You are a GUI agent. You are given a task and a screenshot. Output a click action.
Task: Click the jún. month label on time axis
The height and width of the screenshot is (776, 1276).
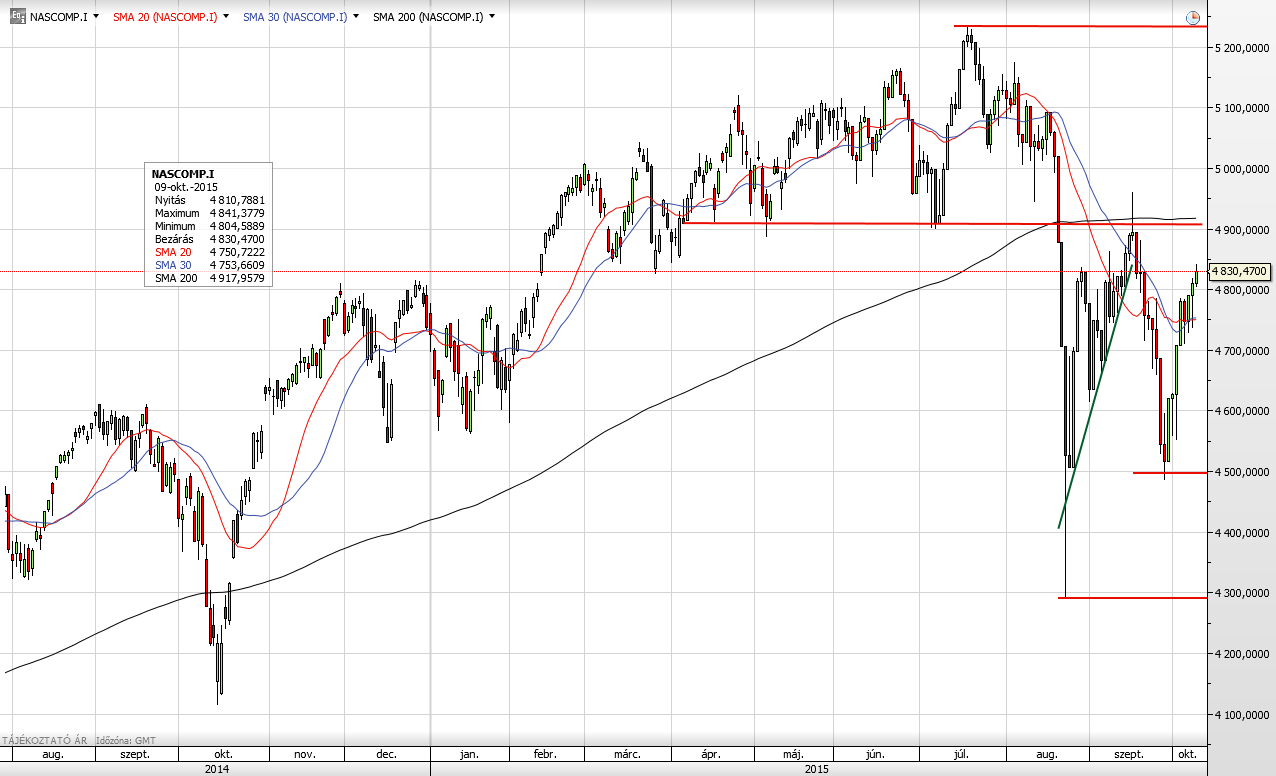877,754
